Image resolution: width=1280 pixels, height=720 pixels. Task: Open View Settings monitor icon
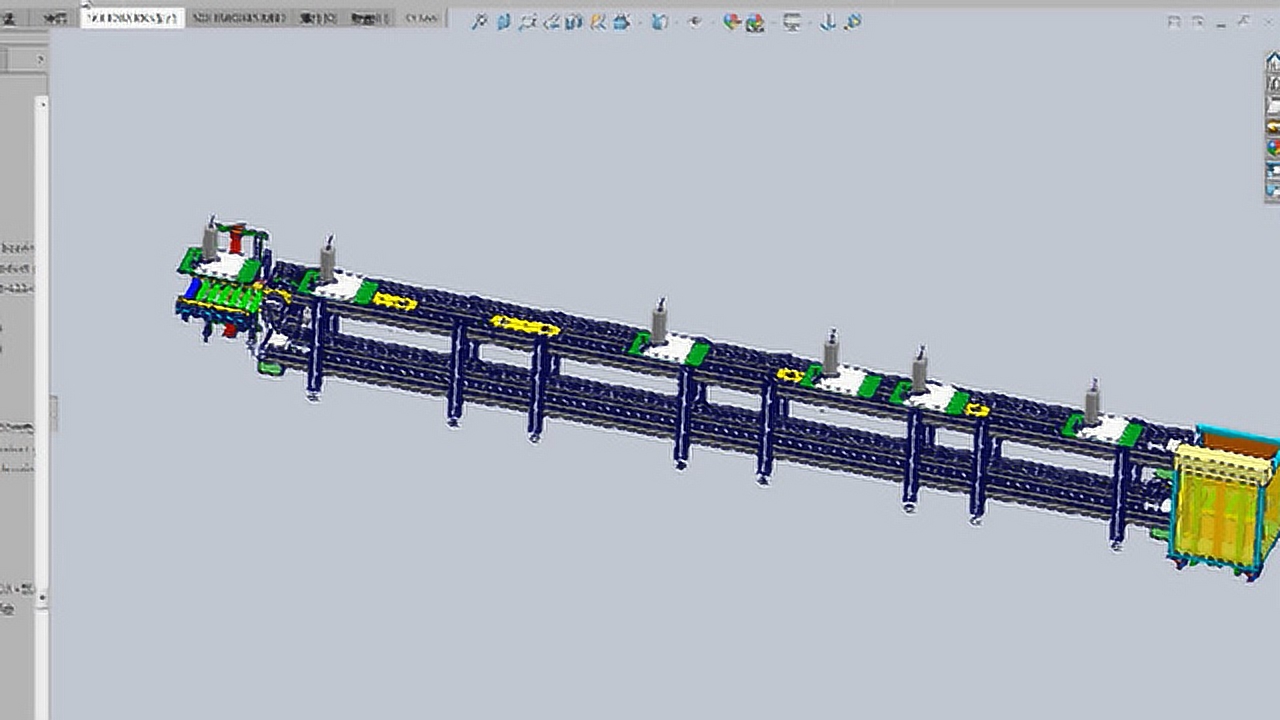click(x=792, y=21)
